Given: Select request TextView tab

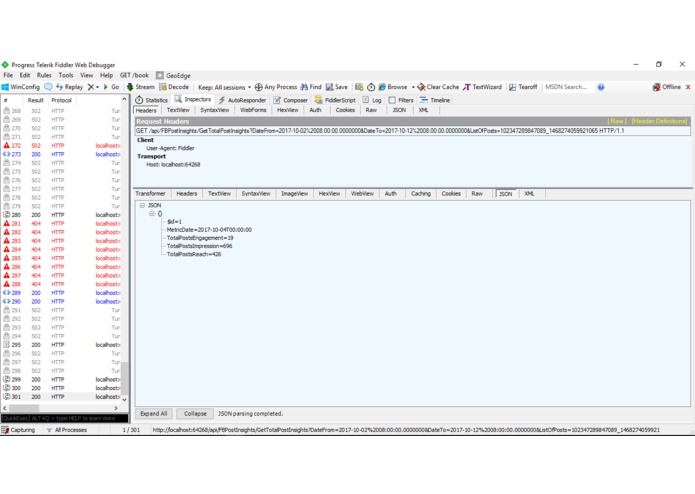Looking at the screenshot, I should coord(178,110).
